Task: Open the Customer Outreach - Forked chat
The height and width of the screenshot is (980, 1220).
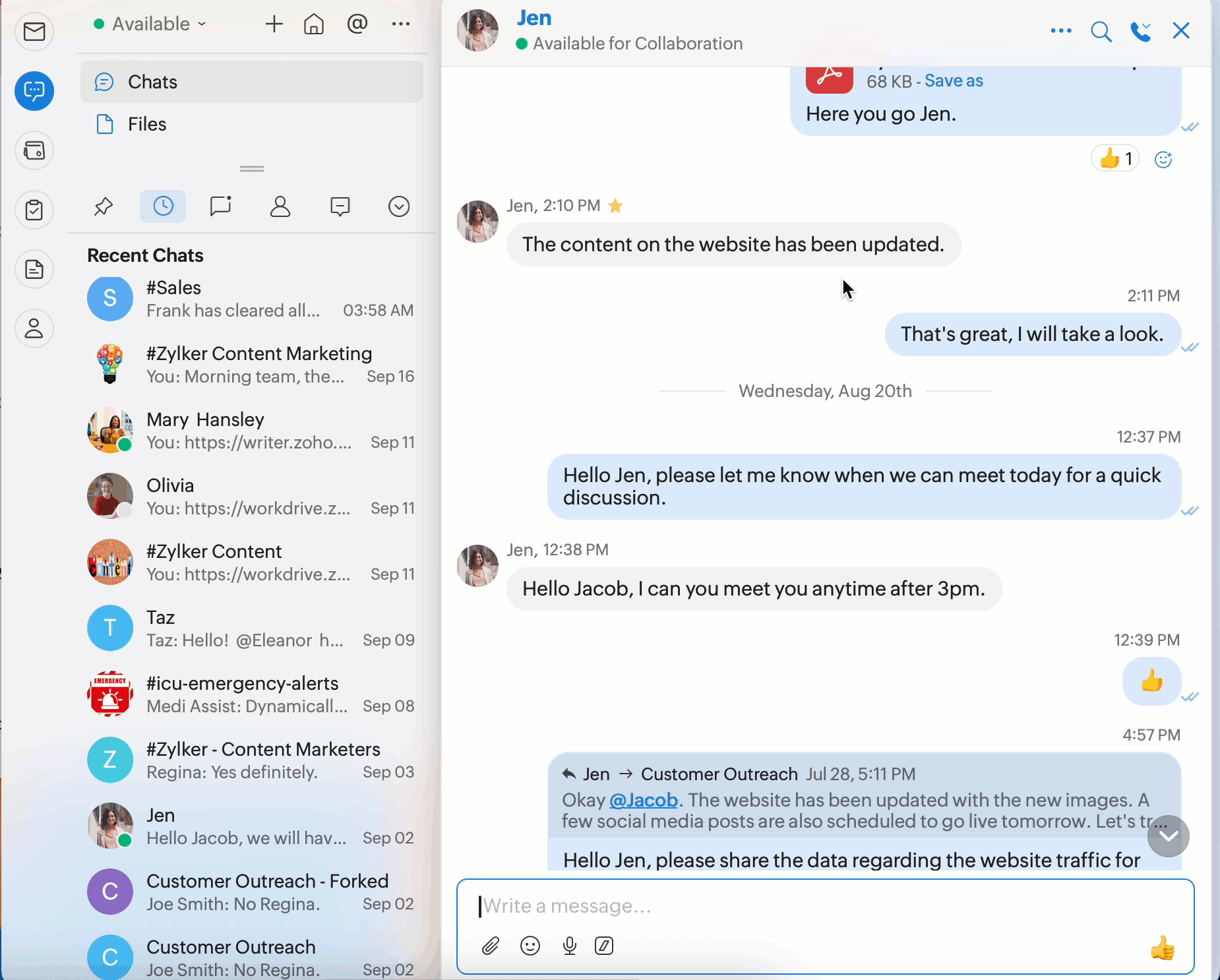Action: 252,892
